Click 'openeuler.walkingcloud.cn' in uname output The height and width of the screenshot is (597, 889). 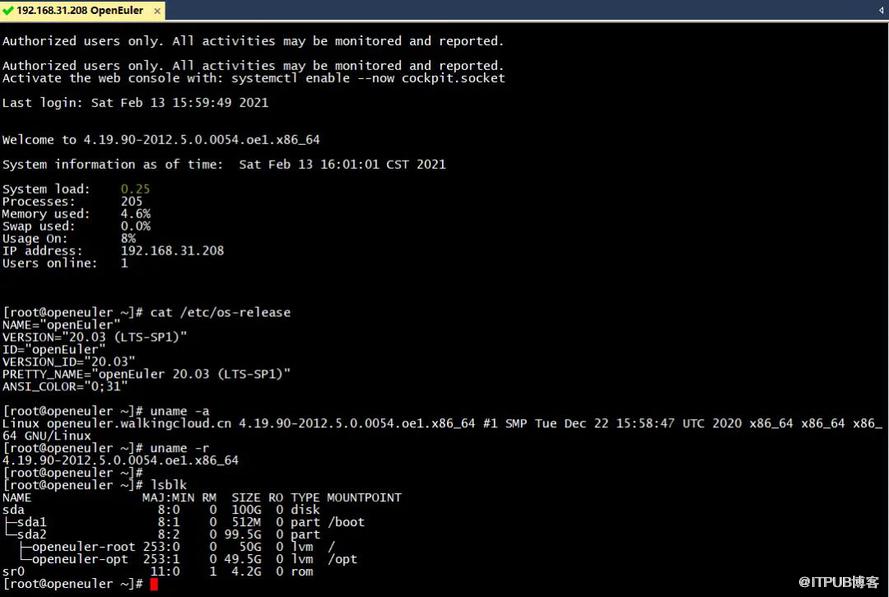(x=139, y=424)
